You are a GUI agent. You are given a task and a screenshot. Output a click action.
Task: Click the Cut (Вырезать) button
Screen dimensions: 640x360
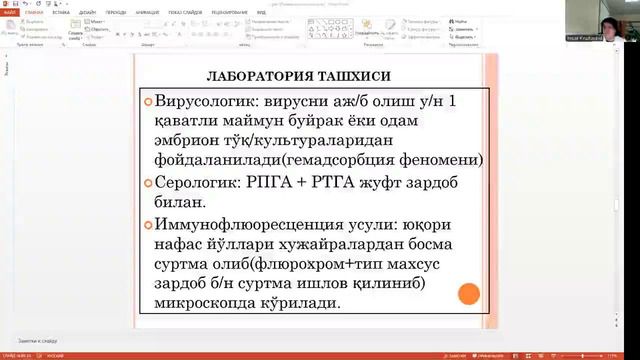32,22
